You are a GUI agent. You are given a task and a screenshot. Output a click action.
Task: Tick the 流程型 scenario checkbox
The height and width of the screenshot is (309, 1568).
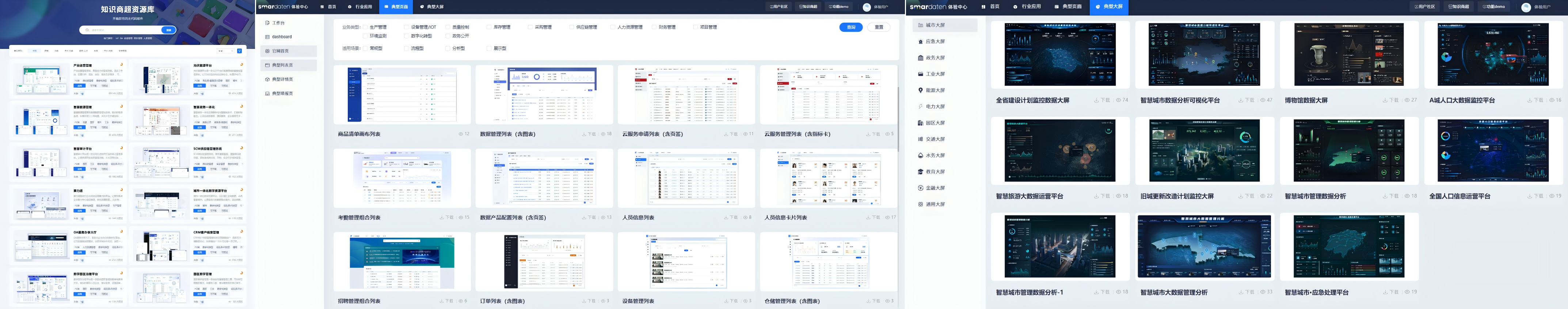pos(407,49)
